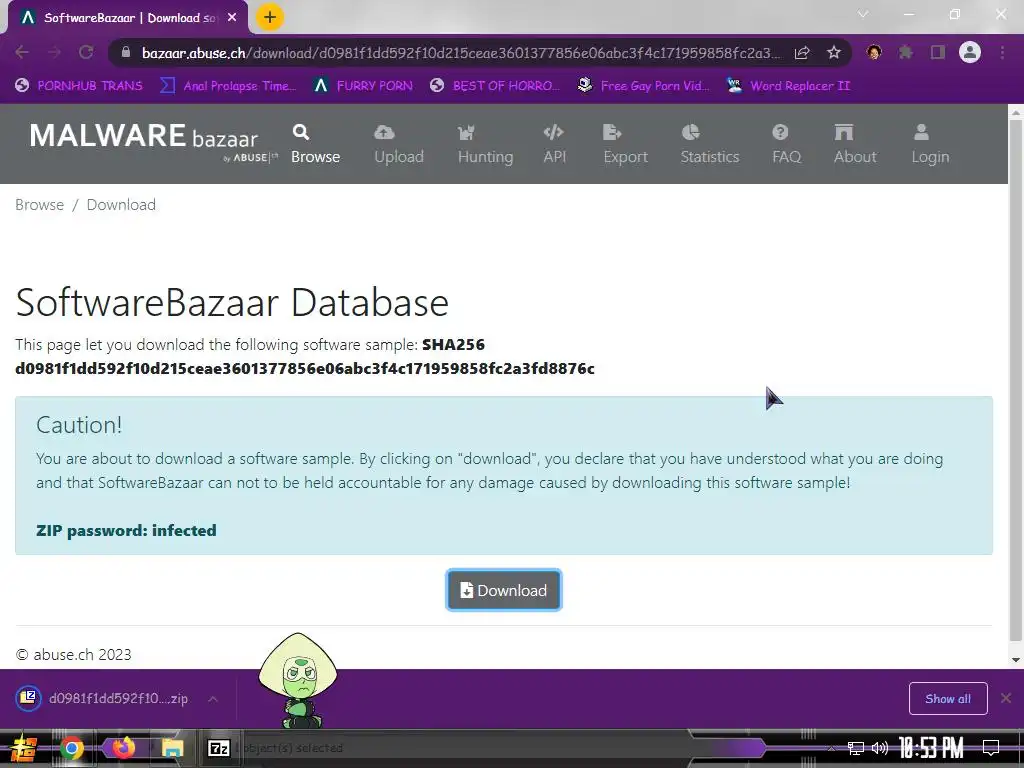Open the volume tray icon
The width and height of the screenshot is (1024, 768).
[880, 748]
